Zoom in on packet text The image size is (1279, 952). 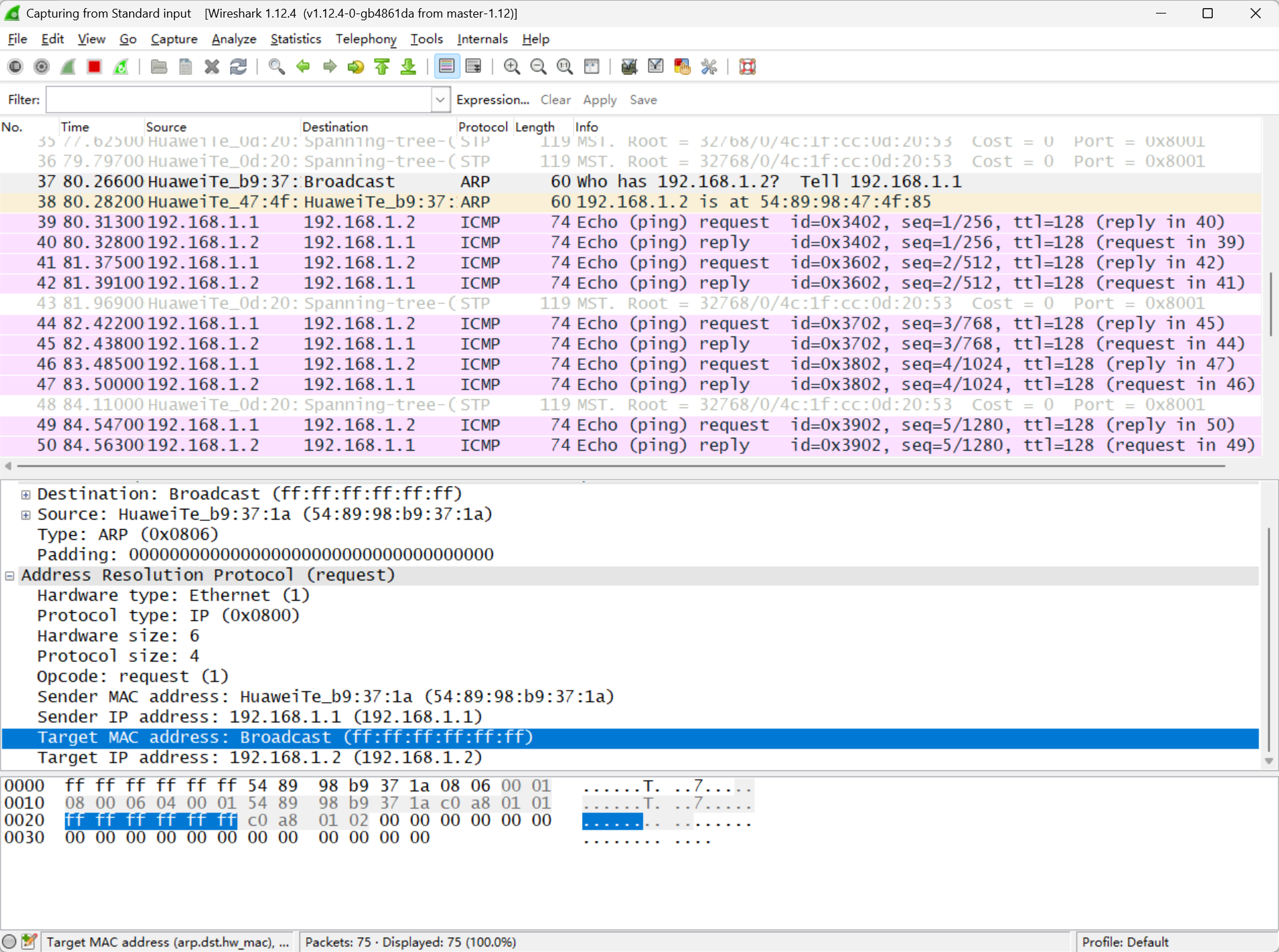(x=512, y=66)
